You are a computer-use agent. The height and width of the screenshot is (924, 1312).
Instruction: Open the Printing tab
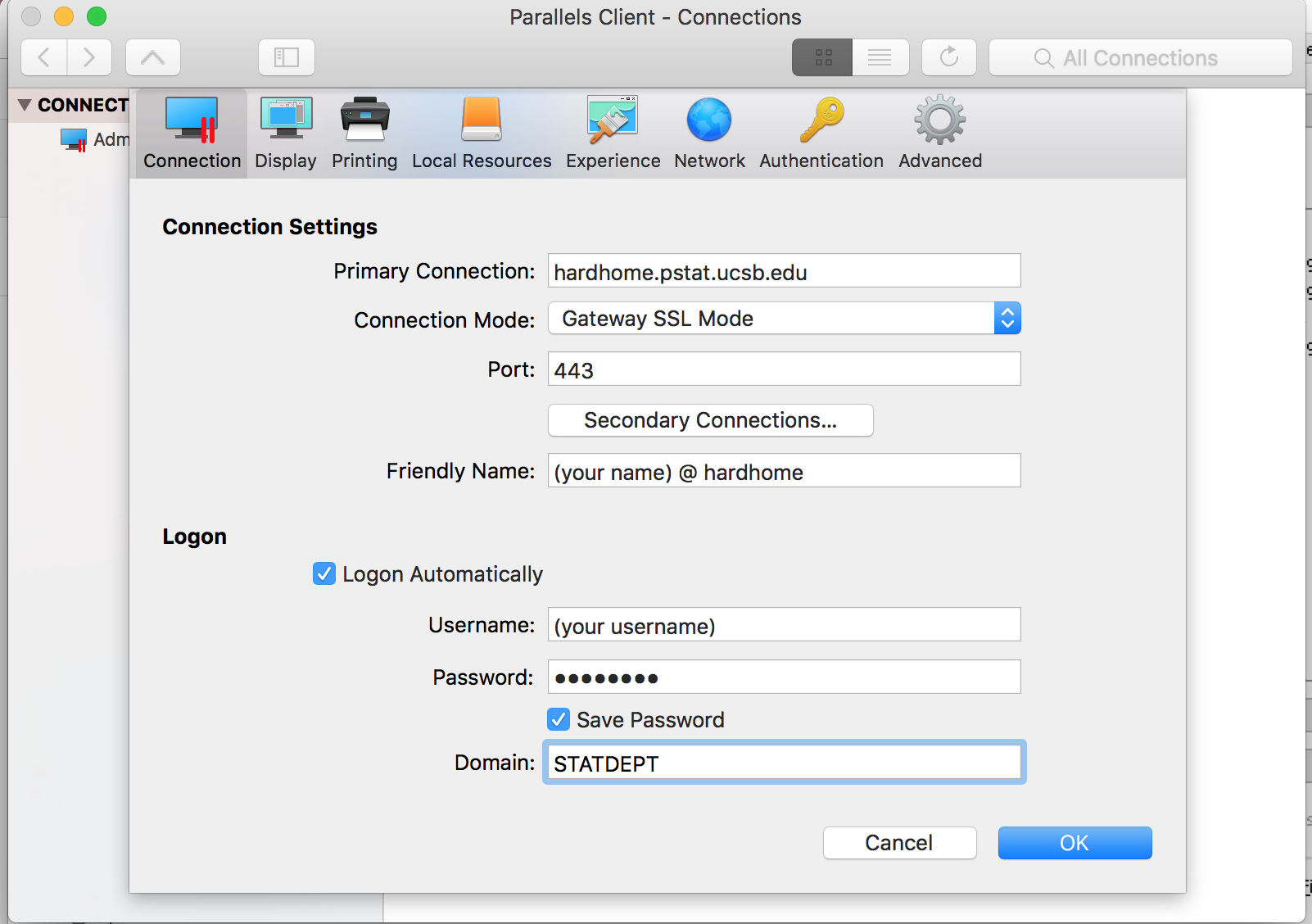pyautogui.click(x=364, y=134)
